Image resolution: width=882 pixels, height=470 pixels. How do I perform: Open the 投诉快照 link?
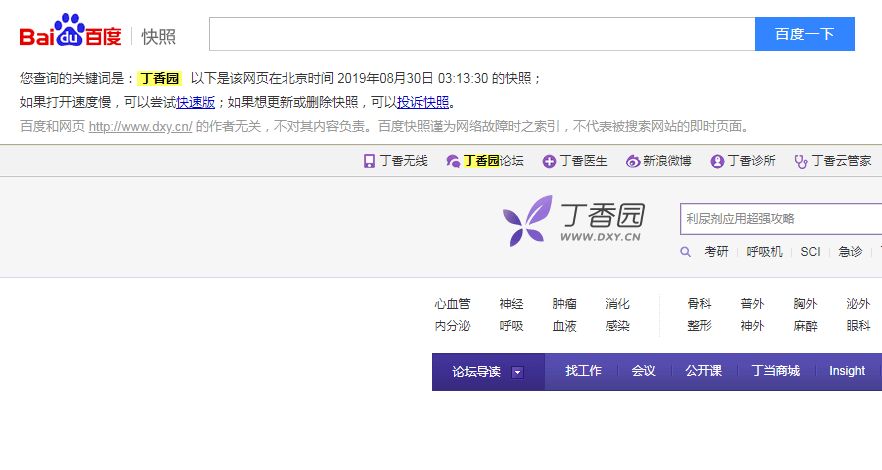tap(422, 102)
